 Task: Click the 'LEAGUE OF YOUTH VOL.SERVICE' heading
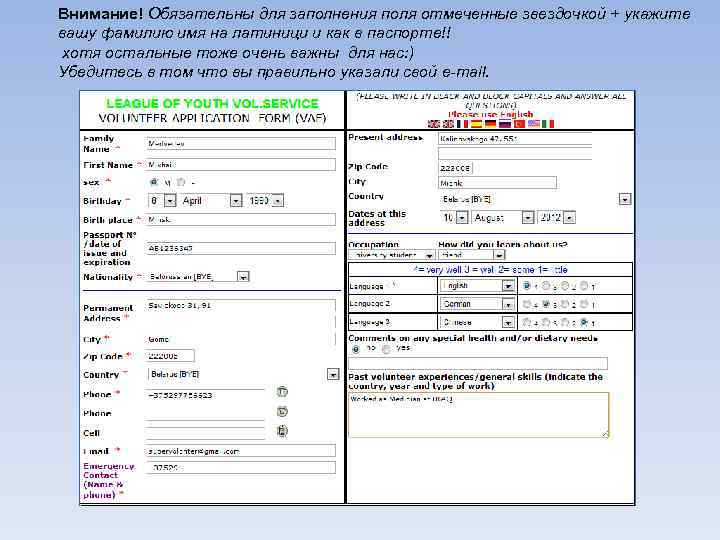click(x=212, y=103)
